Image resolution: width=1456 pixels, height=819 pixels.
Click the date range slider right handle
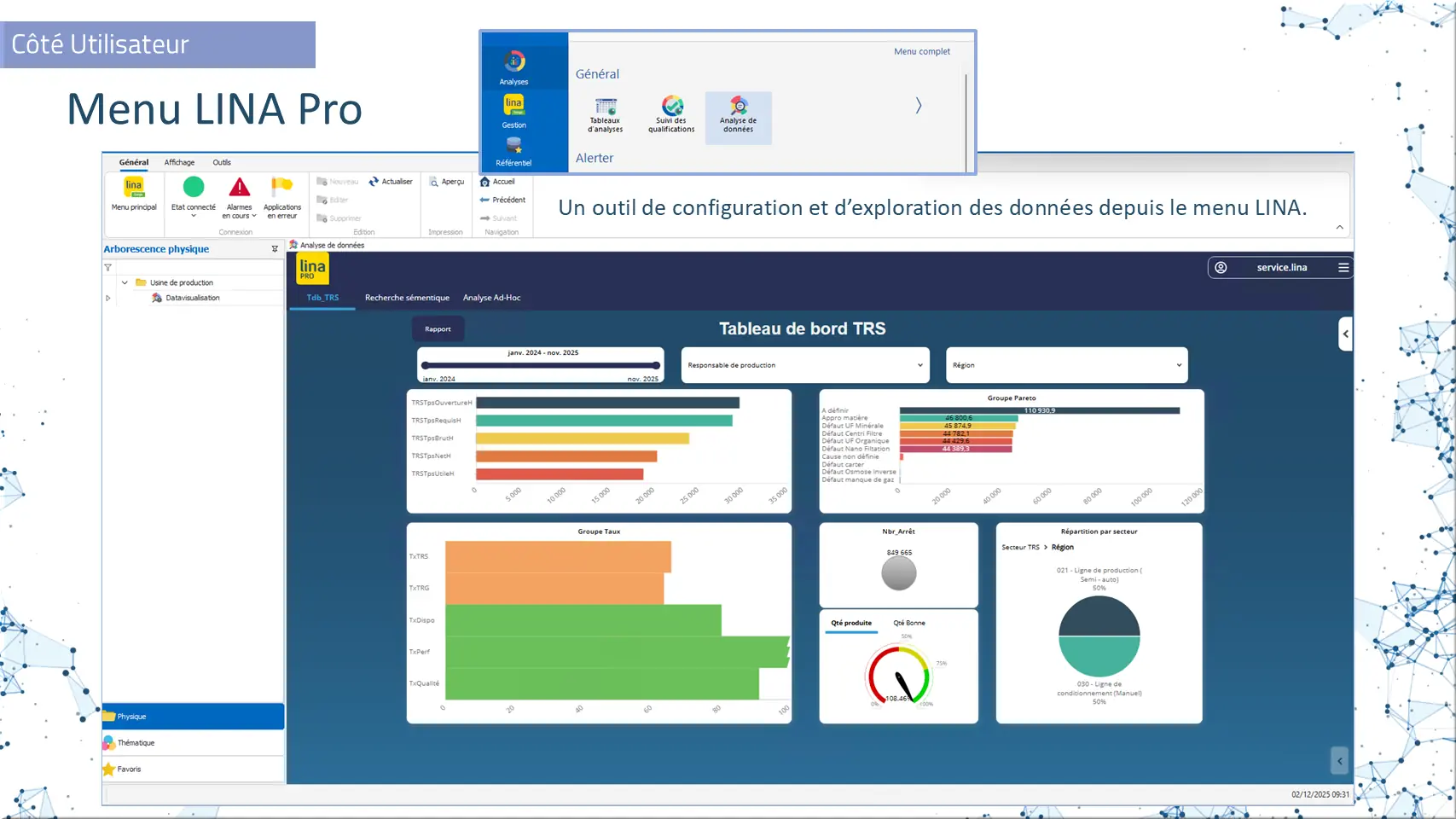656,365
